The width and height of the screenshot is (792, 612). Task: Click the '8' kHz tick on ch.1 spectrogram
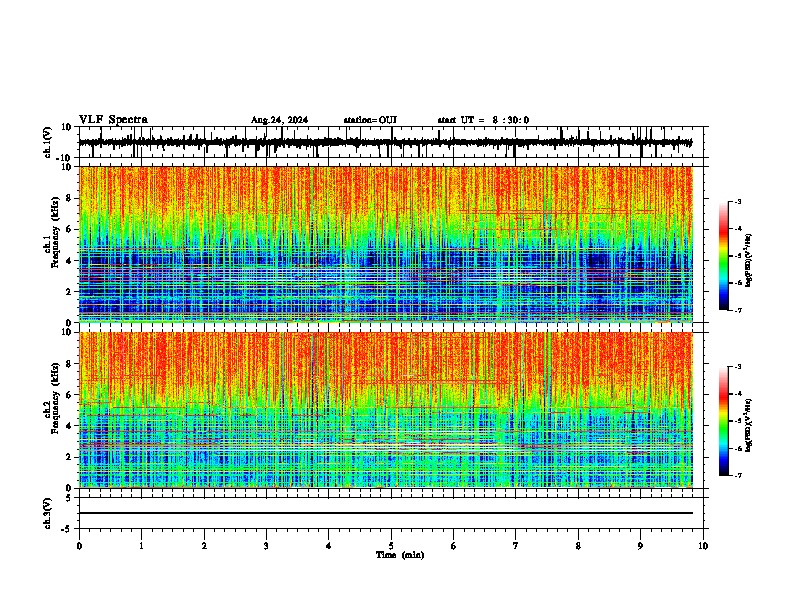[69, 198]
